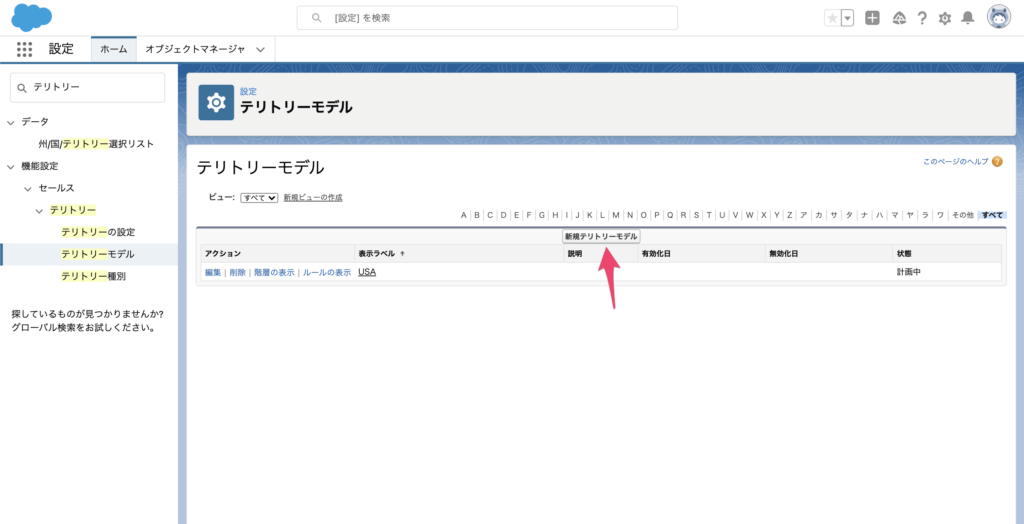This screenshot has width=1024, height=524.
Task: Click the 無効化日 column header
Action: (x=782, y=254)
